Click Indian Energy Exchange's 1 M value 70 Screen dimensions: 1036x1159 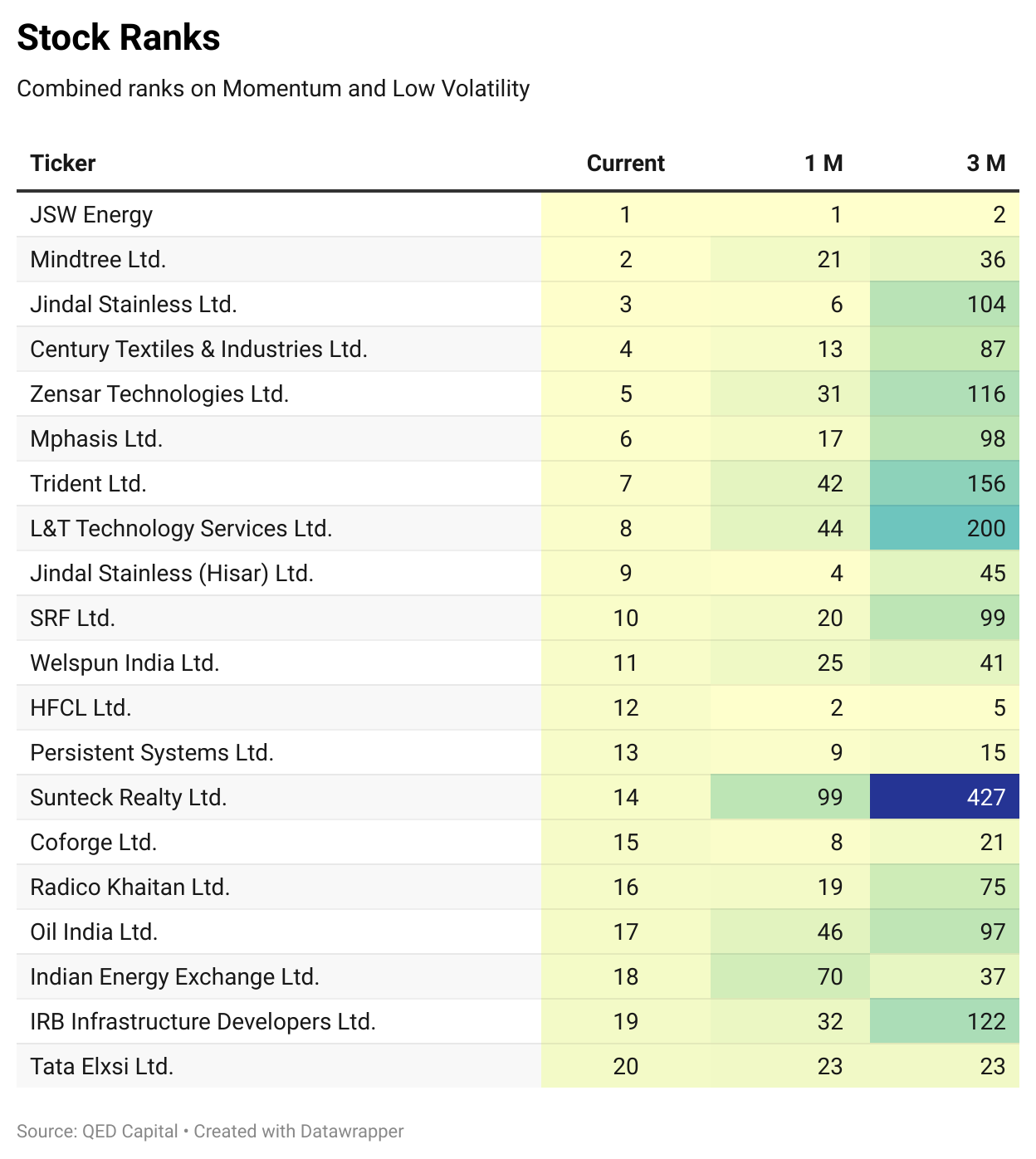pyautogui.click(x=830, y=976)
